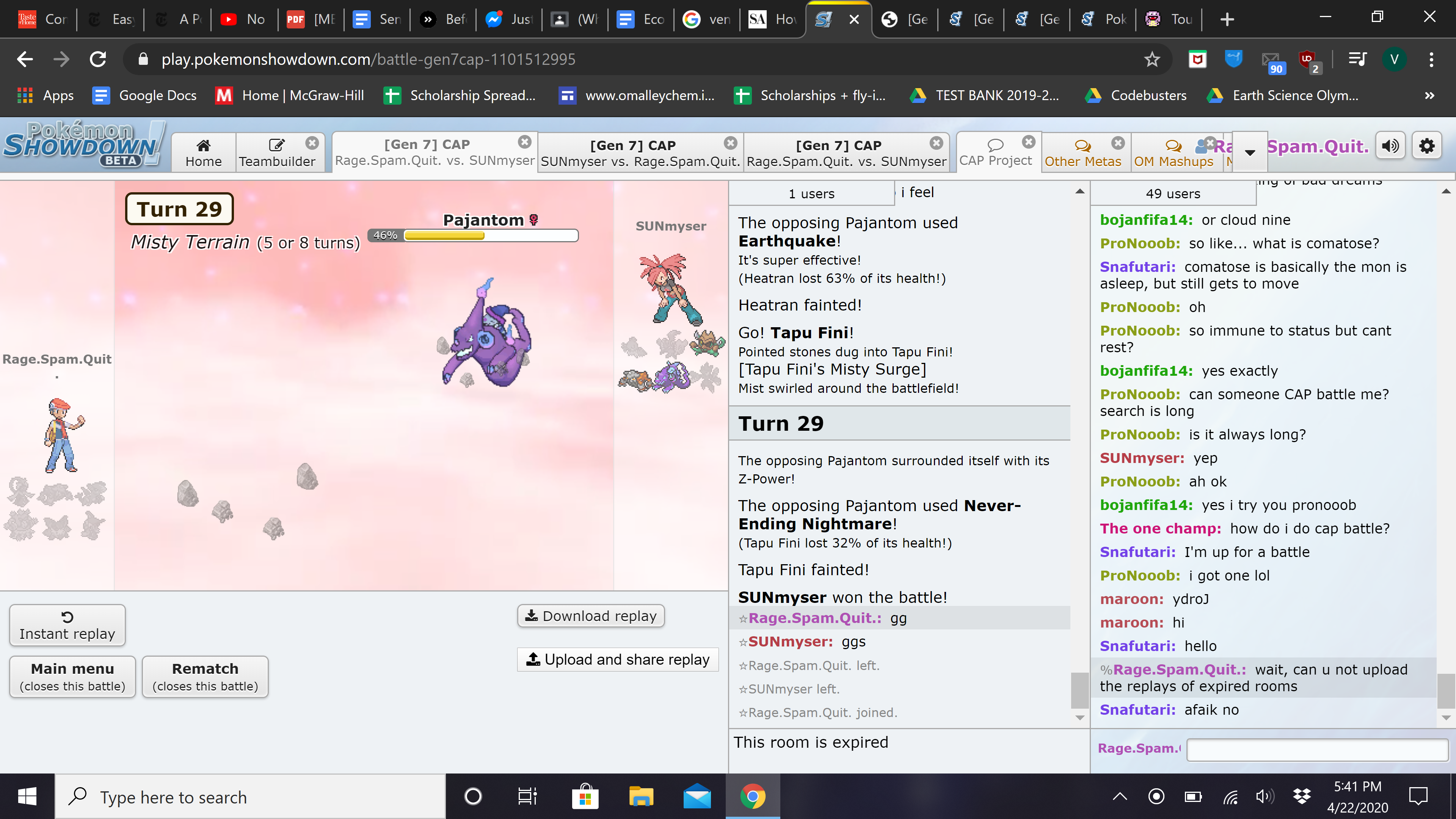
Task: Open Microsoft Store from the taskbar
Action: tap(585, 796)
